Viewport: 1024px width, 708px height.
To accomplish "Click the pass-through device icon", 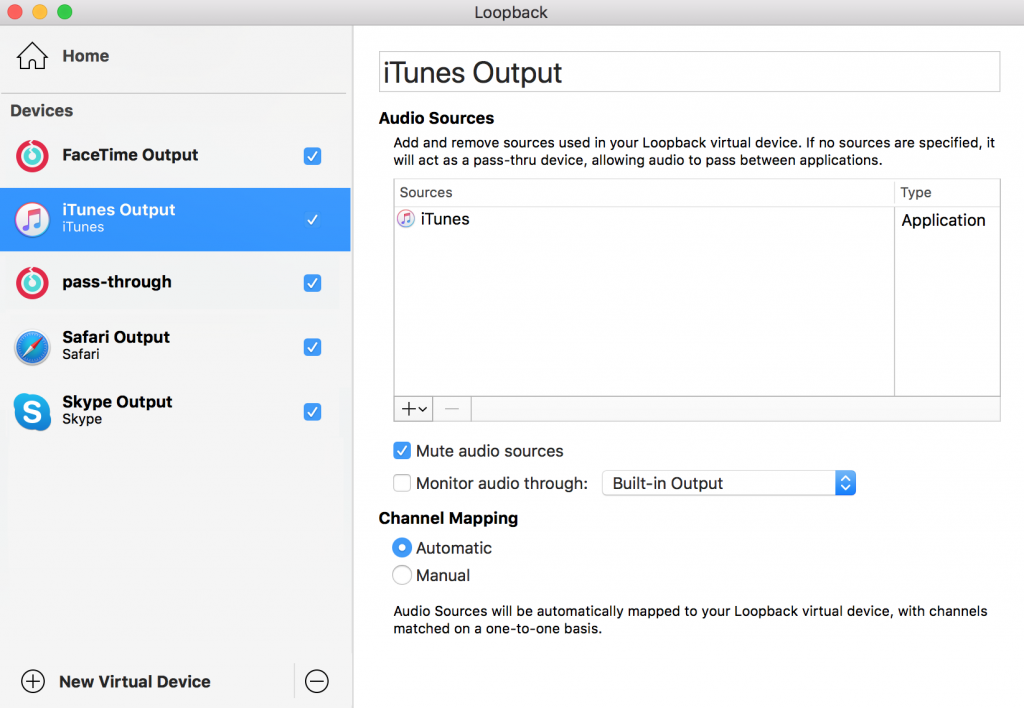I will (x=32, y=283).
